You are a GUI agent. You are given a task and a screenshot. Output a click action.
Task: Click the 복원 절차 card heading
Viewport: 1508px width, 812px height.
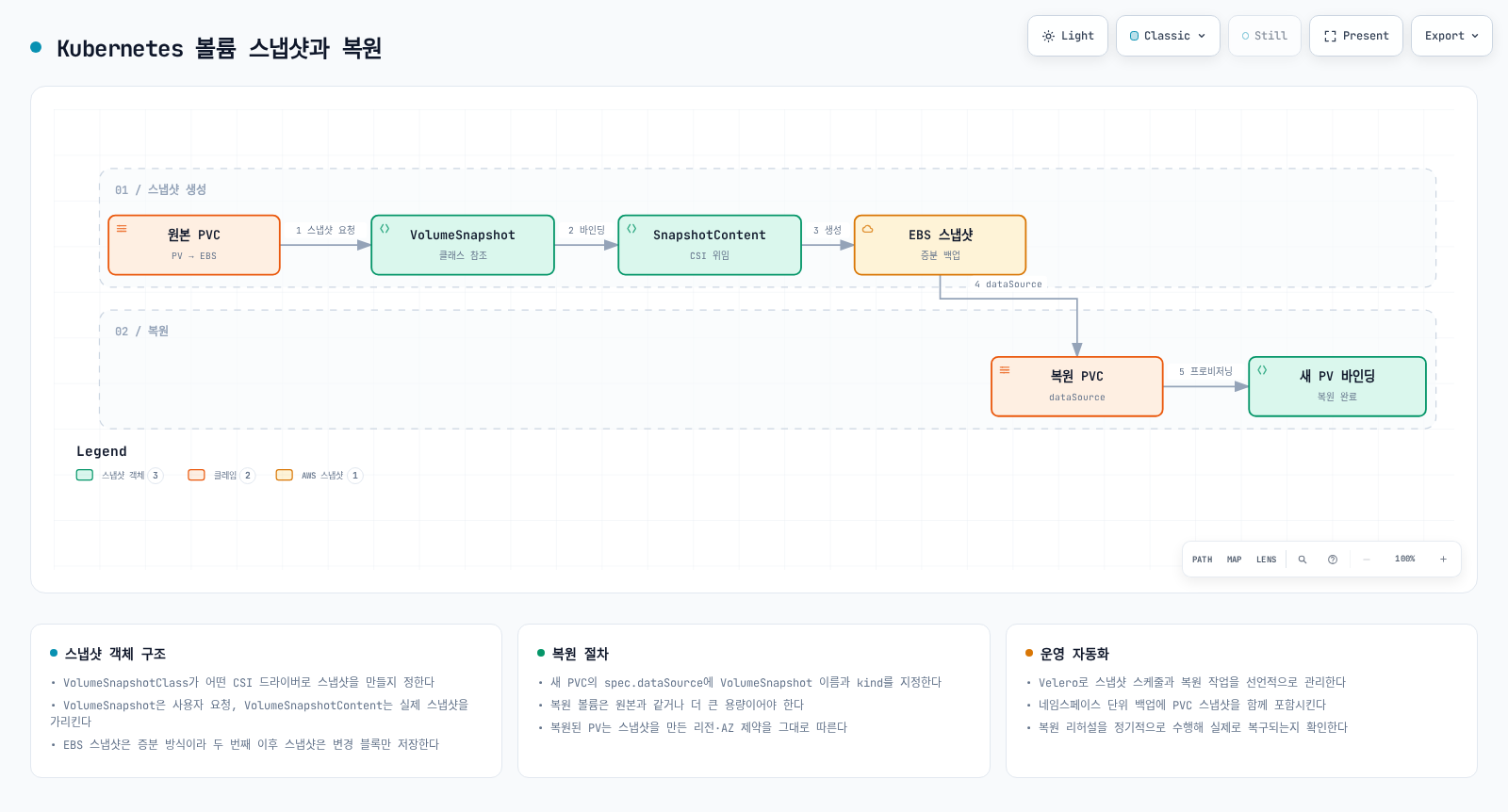(581, 654)
